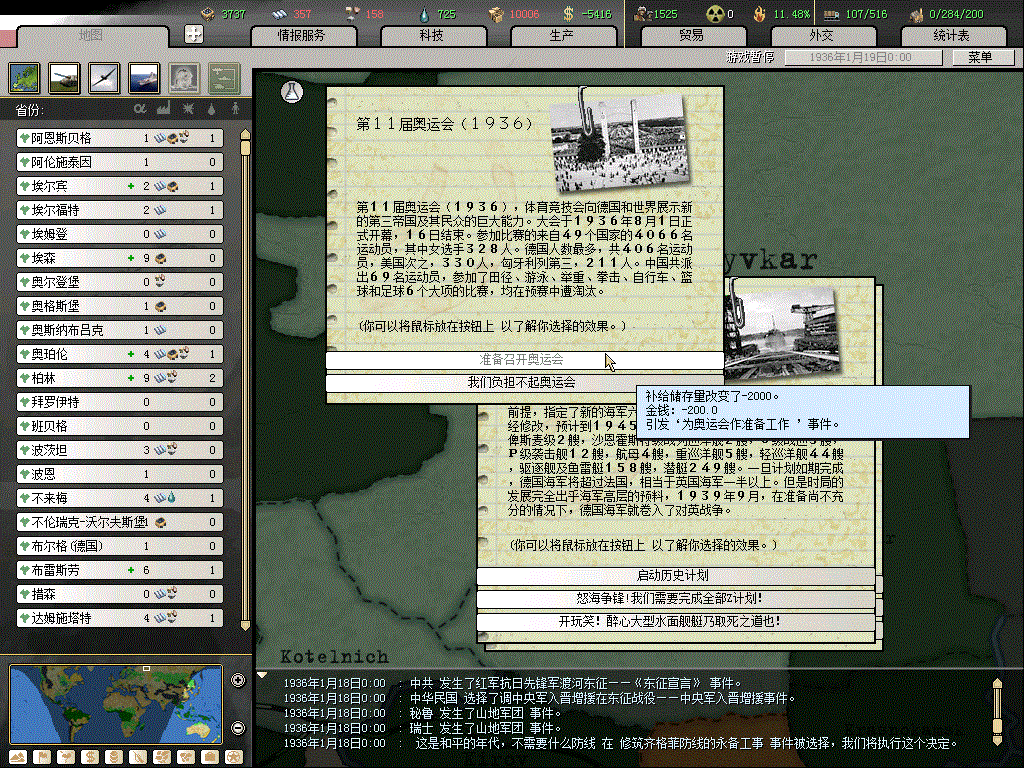Click the flask icon above the event window
This screenshot has height=768, width=1024.
tap(291, 91)
